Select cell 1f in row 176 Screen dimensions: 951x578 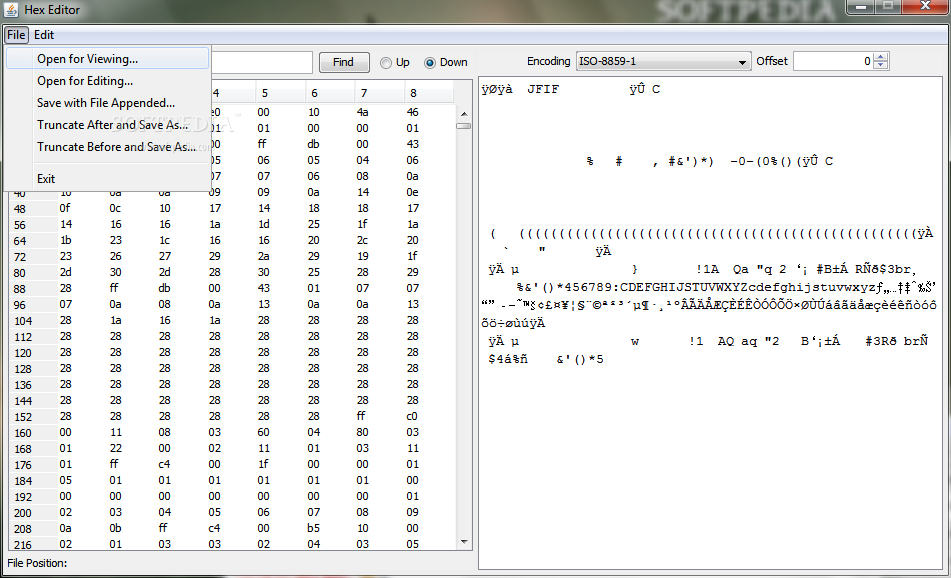tap(263, 464)
